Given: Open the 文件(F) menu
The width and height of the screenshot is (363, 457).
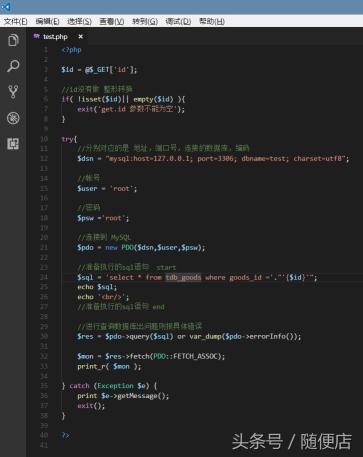Looking at the screenshot, I should tap(15, 22).
